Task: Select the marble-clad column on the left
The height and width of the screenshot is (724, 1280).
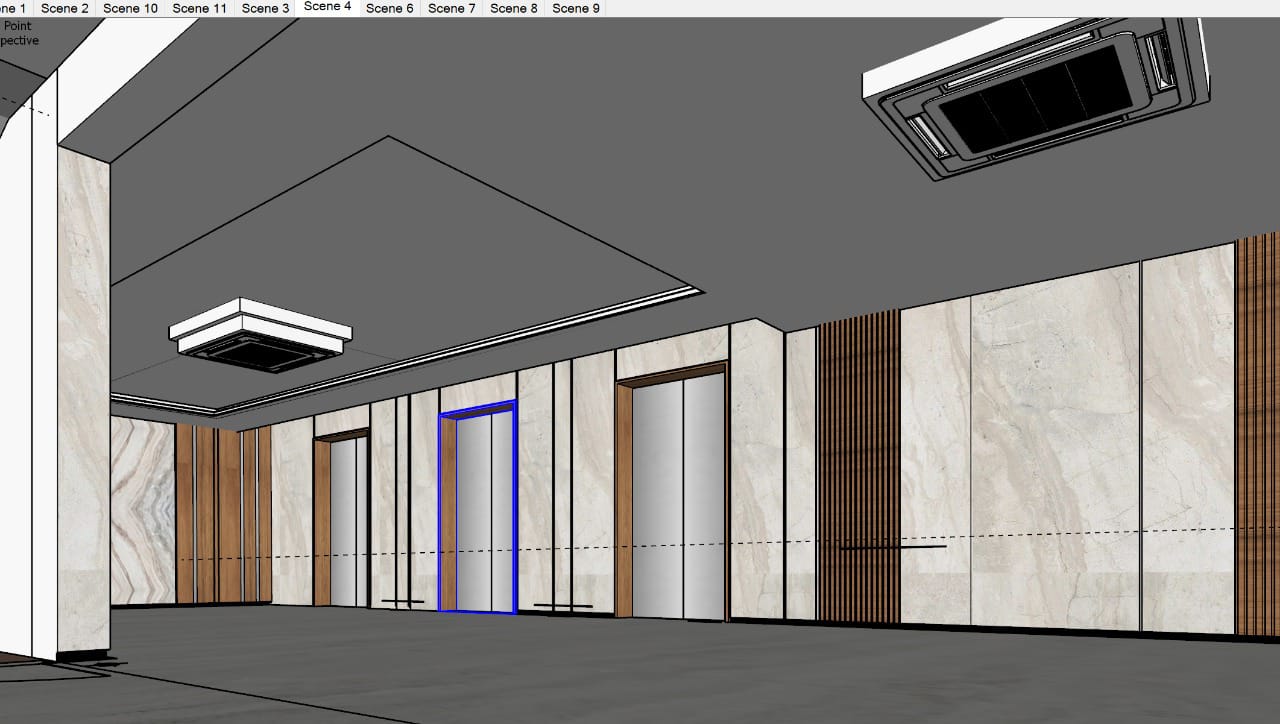Action: coord(84,400)
